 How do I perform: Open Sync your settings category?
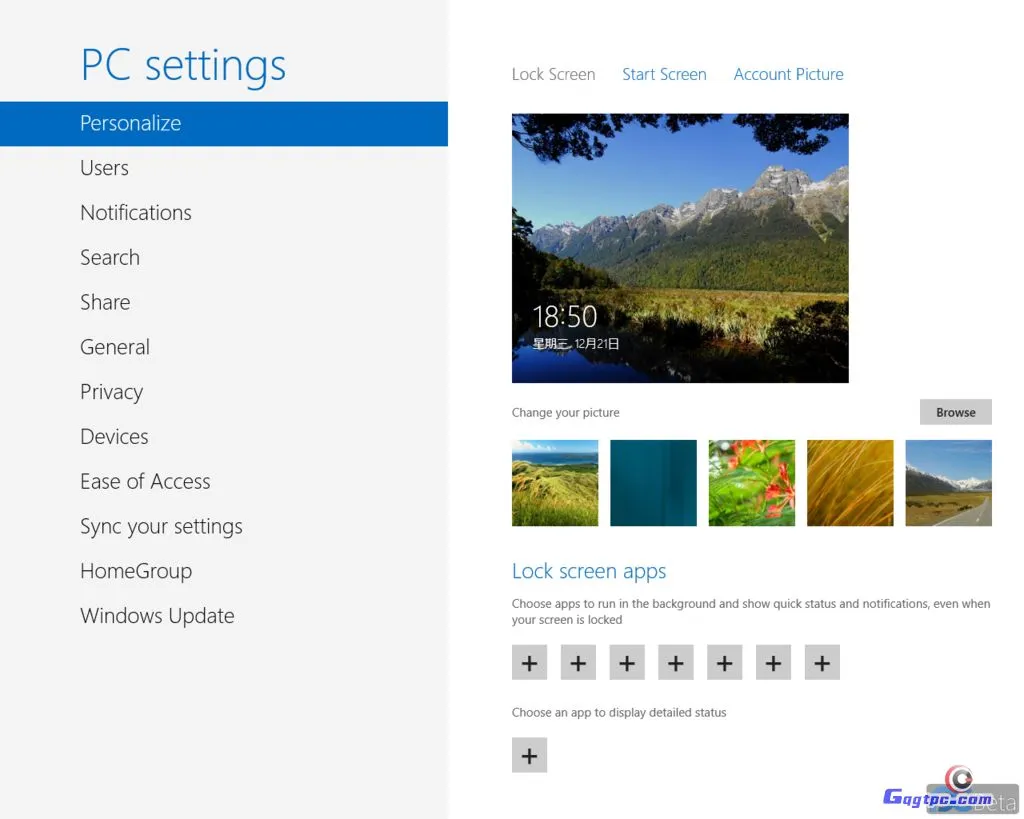(x=161, y=527)
